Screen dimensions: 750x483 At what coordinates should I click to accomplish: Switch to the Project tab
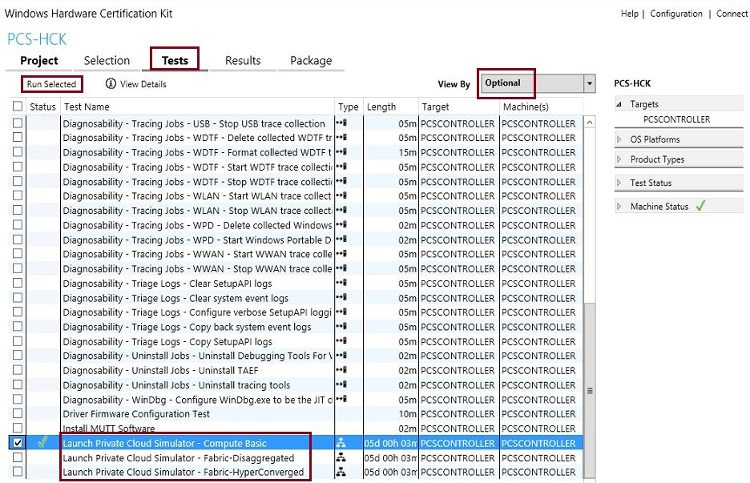coord(39,61)
